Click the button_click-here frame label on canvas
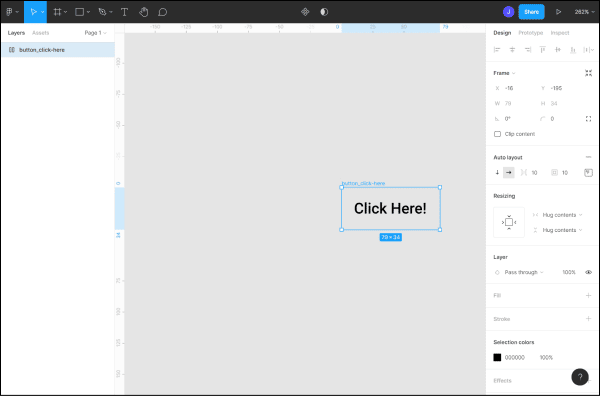This screenshot has width=600, height=396. (x=363, y=183)
